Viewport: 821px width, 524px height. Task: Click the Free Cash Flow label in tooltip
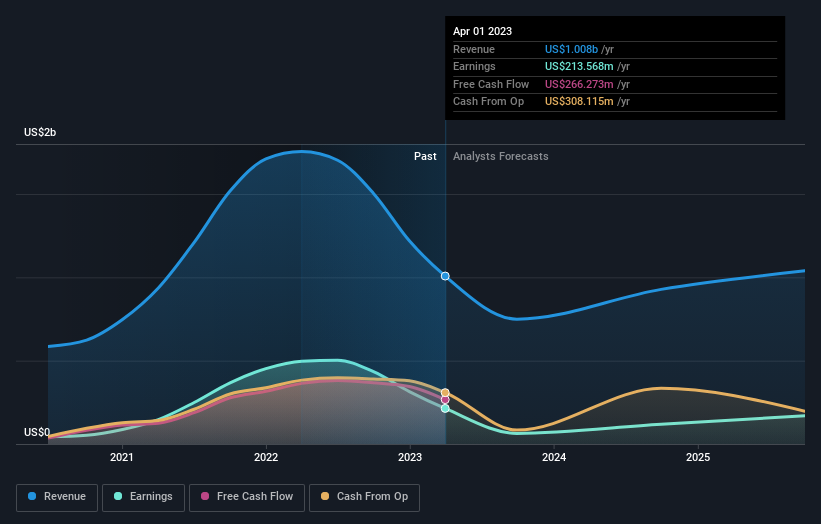tap(491, 84)
